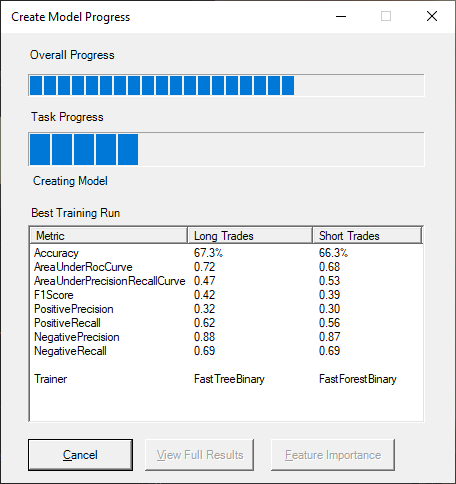Close the Create Model Progress window
The image size is (456, 484).
[432, 16]
